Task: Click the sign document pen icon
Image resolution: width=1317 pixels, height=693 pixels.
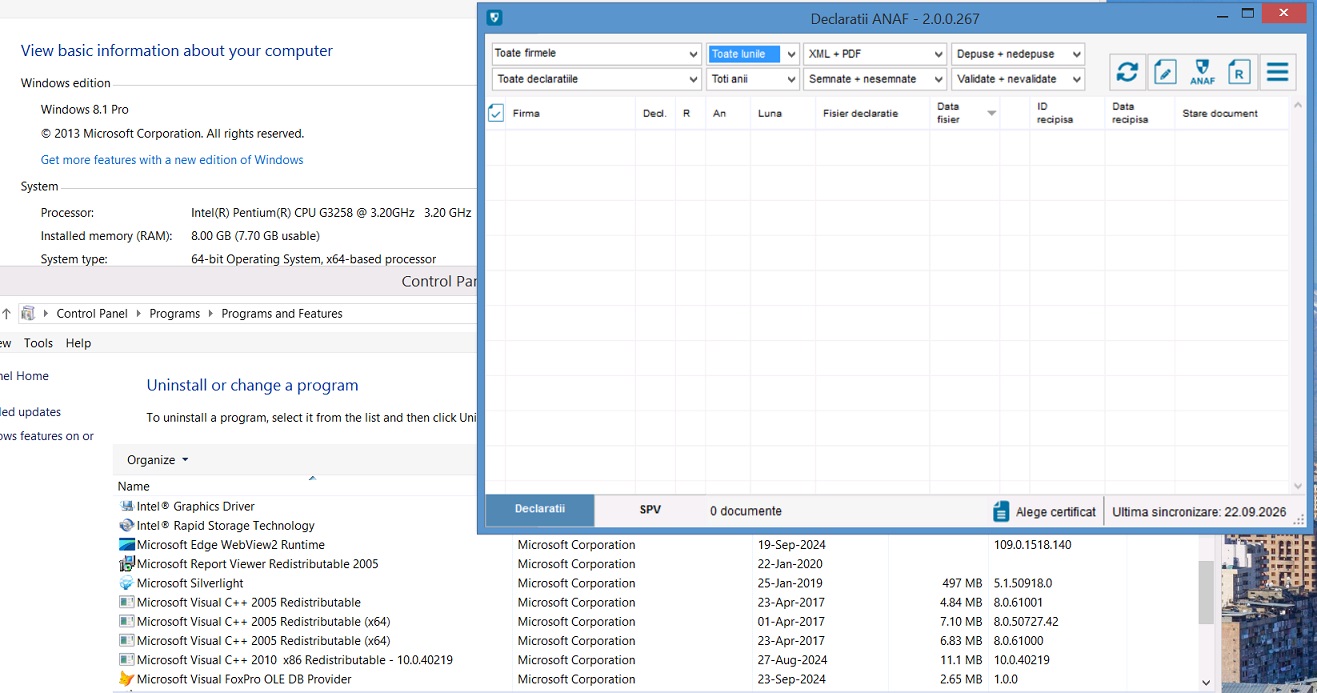Action: (1164, 72)
